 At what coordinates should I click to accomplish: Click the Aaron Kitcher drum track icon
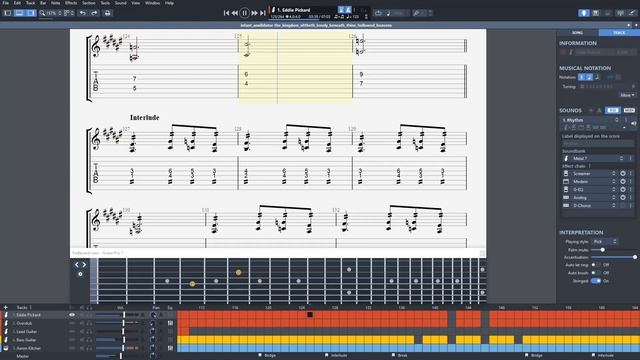(x=6, y=348)
